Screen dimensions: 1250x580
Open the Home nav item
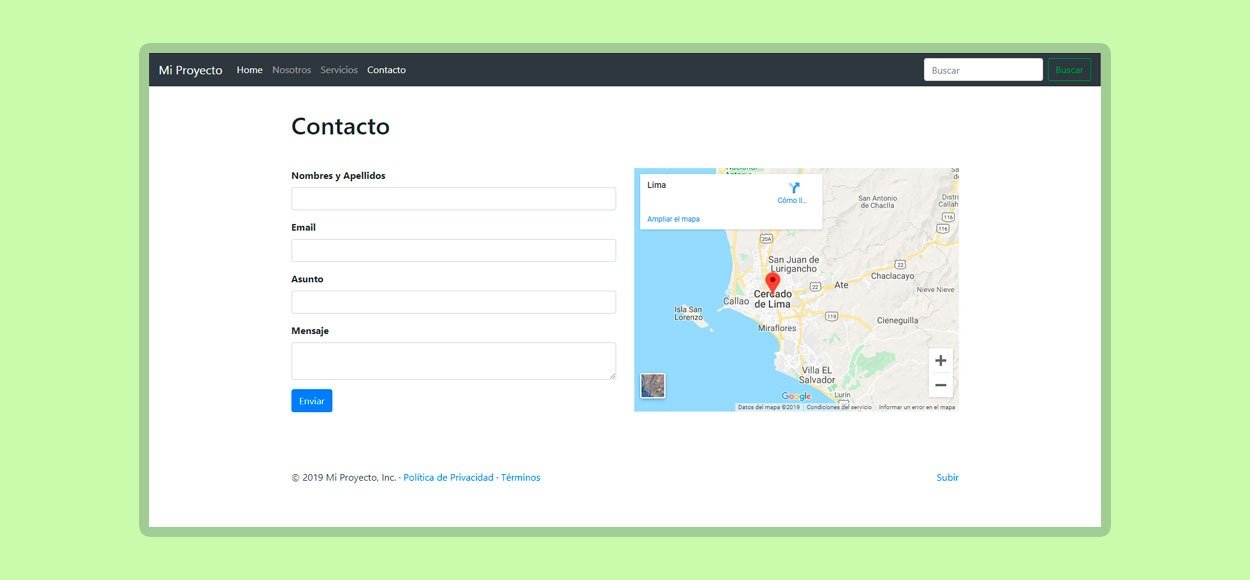[x=249, y=70]
